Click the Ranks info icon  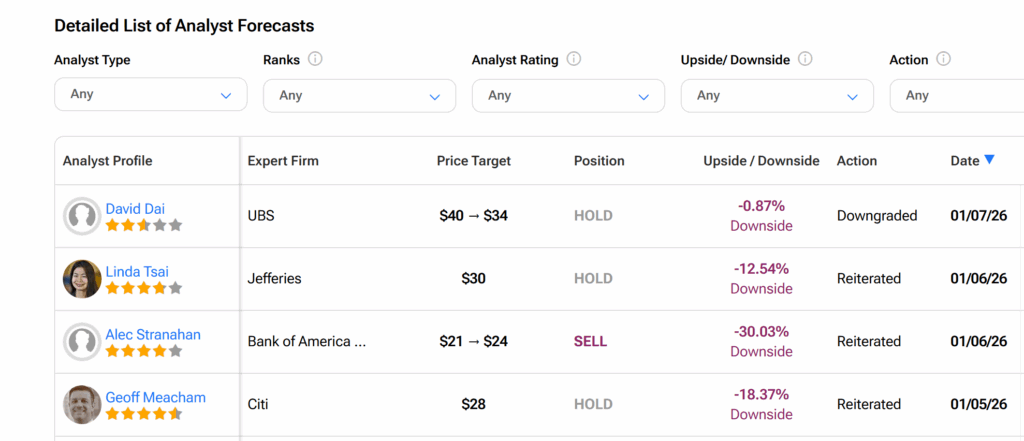point(315,59)
